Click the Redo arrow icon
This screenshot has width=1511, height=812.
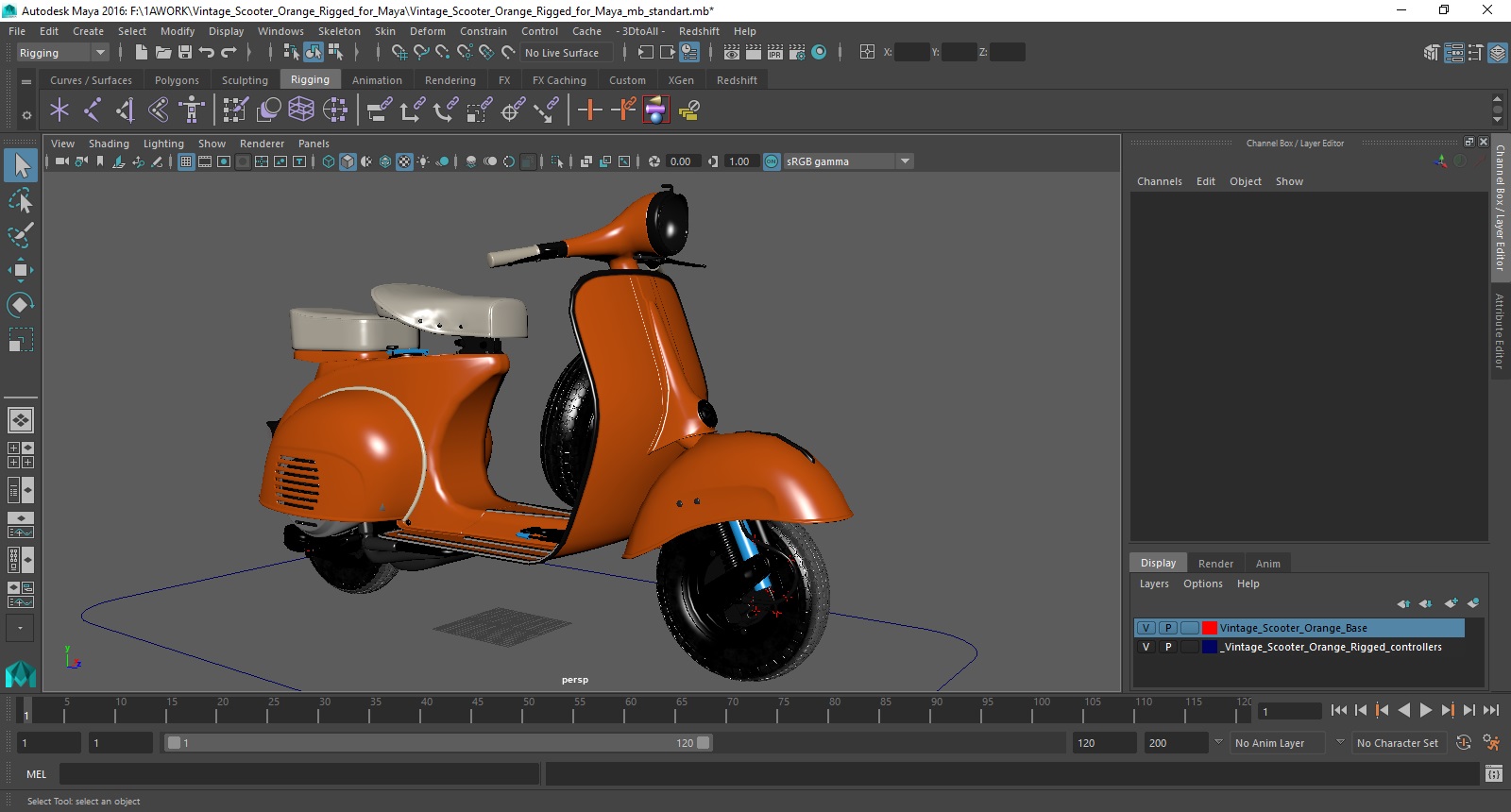pos(229,53)
